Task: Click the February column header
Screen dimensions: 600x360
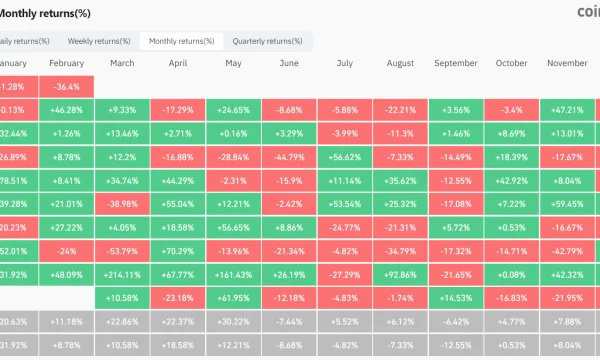Action: [67, 63]
